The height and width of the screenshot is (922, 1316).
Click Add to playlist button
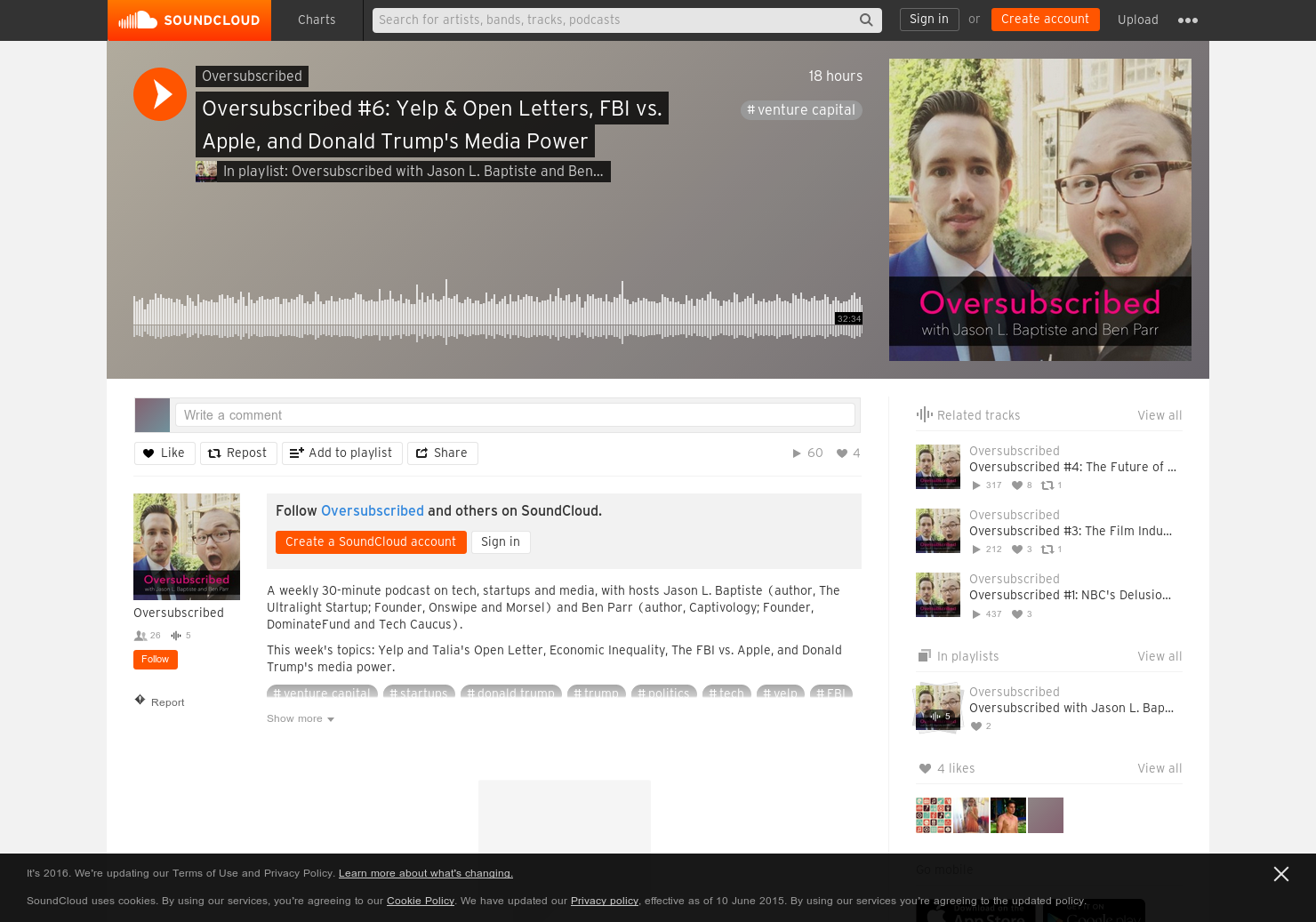pyautogui.click(x=342, y=453)
